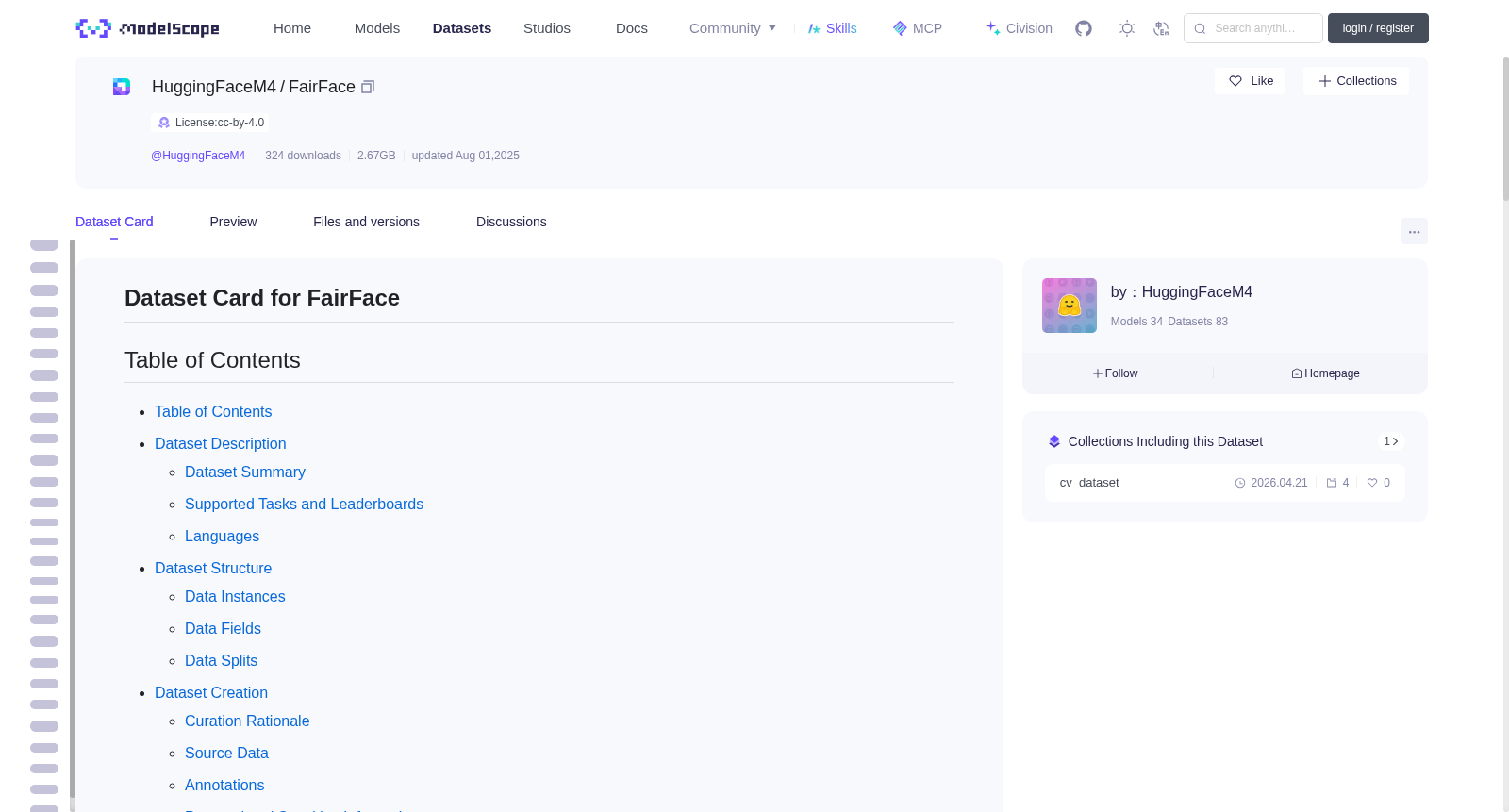This screenshot has height=812, width=1509.
Task: Jump to Curation Rationale section
Action: [247, 721]
